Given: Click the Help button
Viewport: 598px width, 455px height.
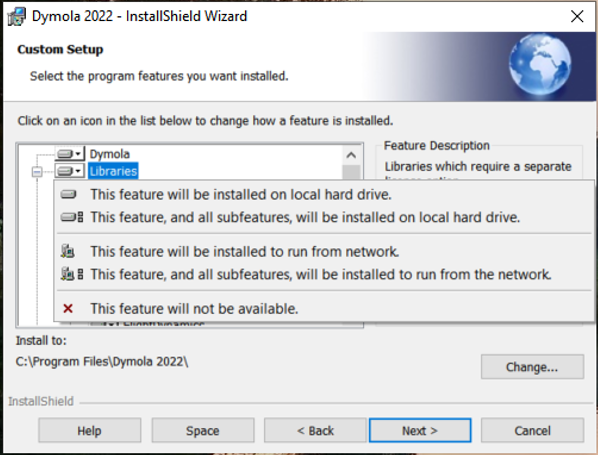Looking at the screenshot, I should pos(90,431).
